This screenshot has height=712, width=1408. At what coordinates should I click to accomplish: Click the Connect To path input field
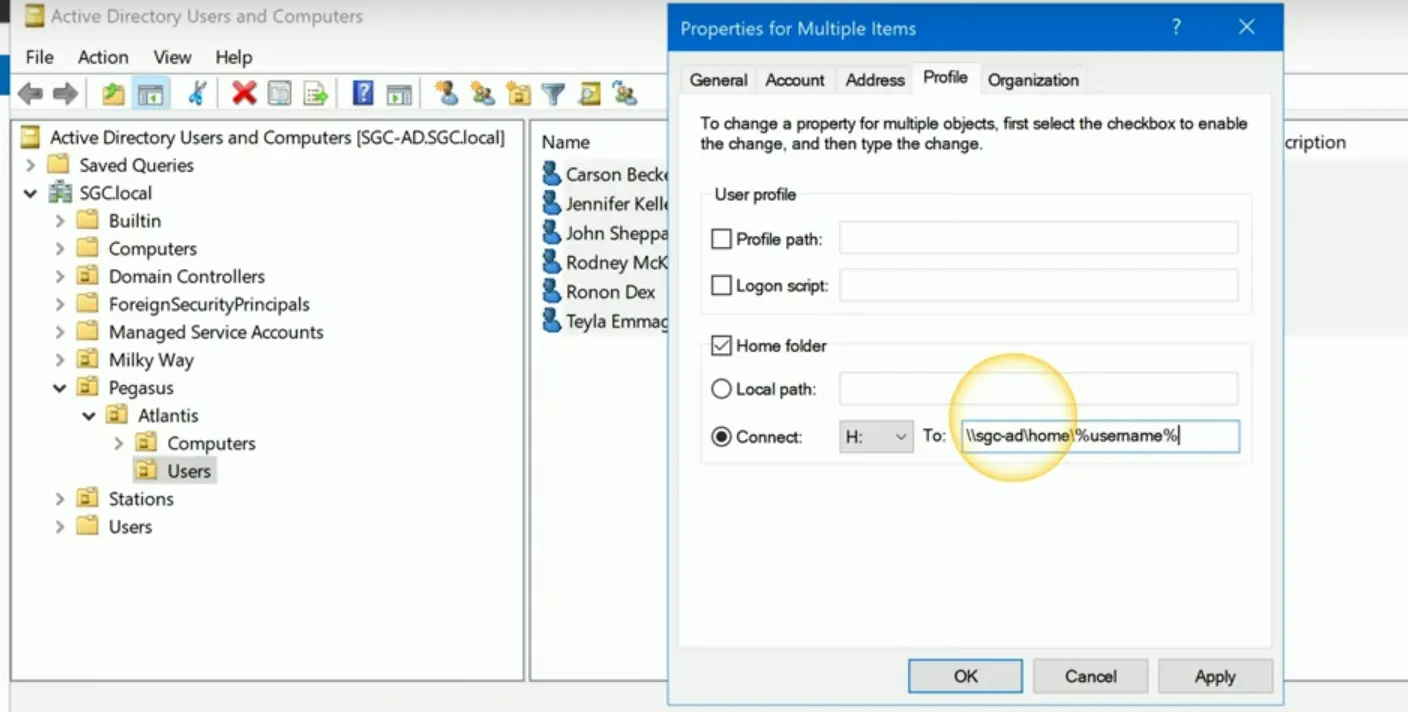coord(1098,437)
